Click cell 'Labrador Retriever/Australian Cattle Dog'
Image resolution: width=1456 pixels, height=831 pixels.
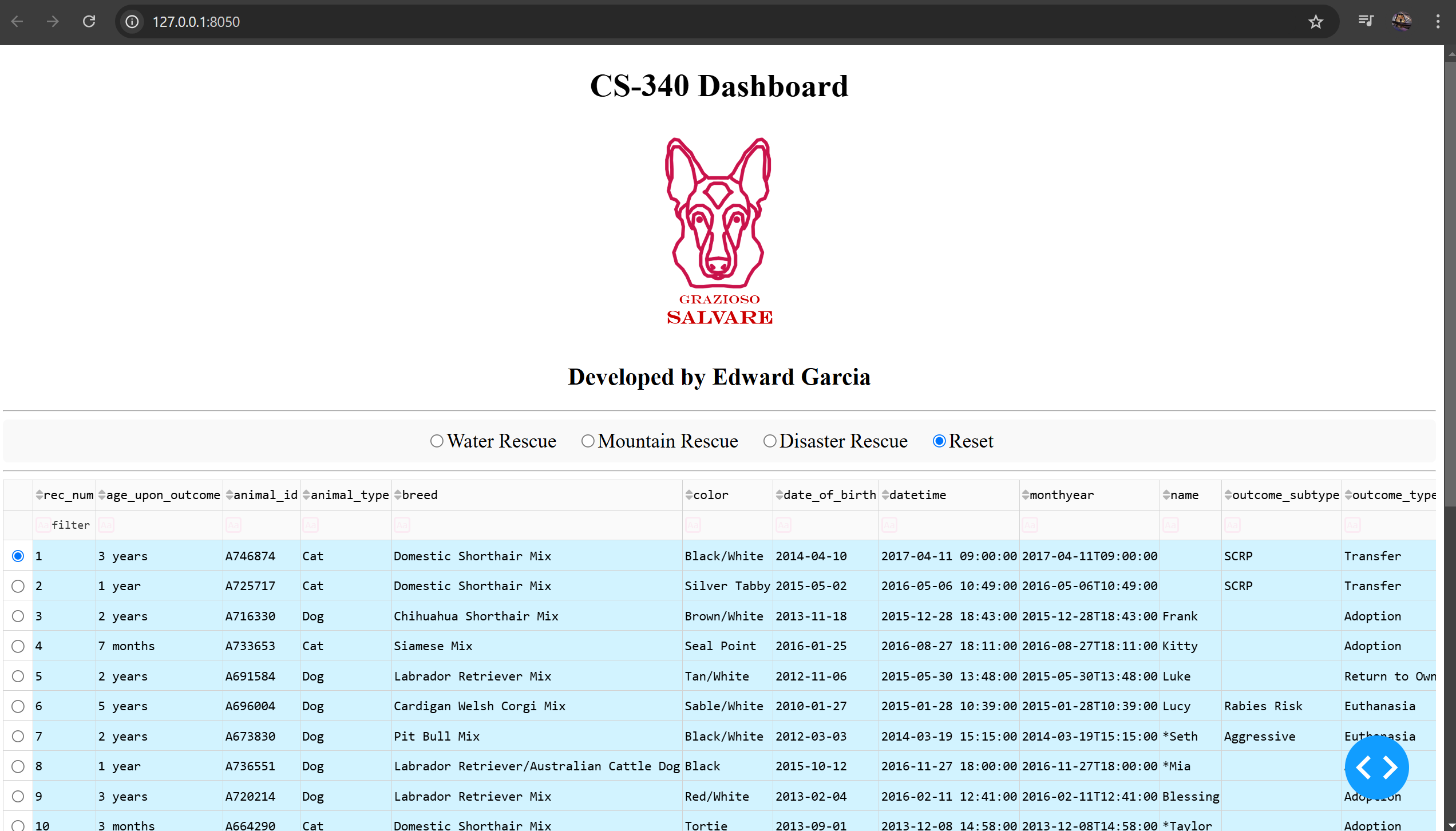536,766
